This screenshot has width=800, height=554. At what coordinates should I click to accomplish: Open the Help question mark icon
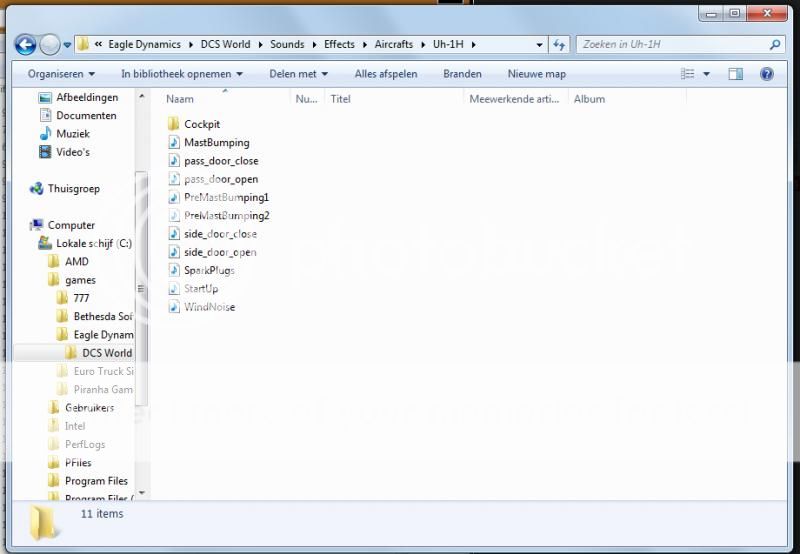pyautogui.click(x=767, y=74)
